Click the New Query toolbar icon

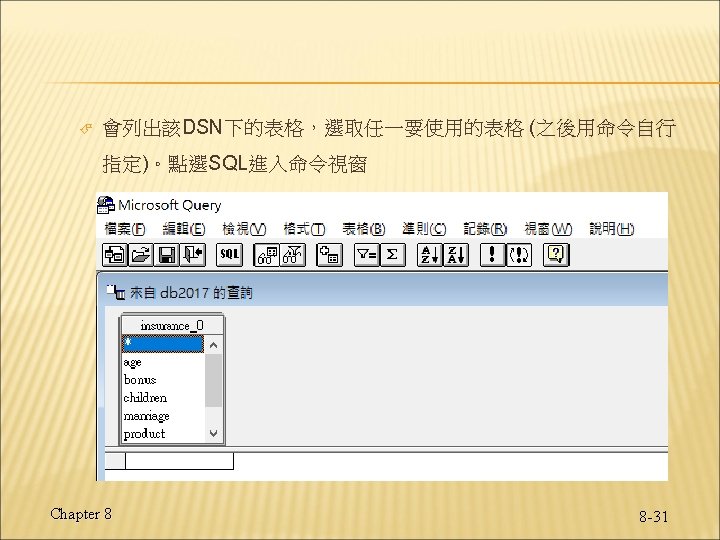click(x=114, y=255)
